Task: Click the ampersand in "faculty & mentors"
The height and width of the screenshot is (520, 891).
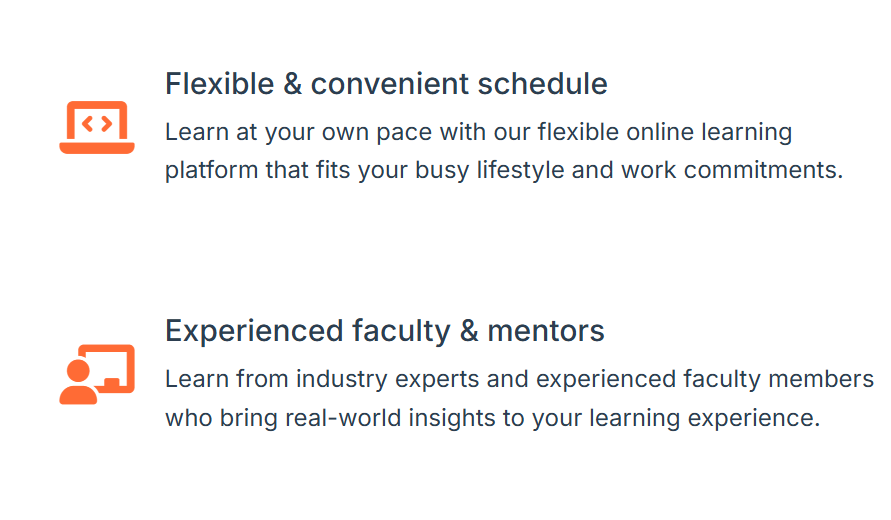Action: pos(469,331)
